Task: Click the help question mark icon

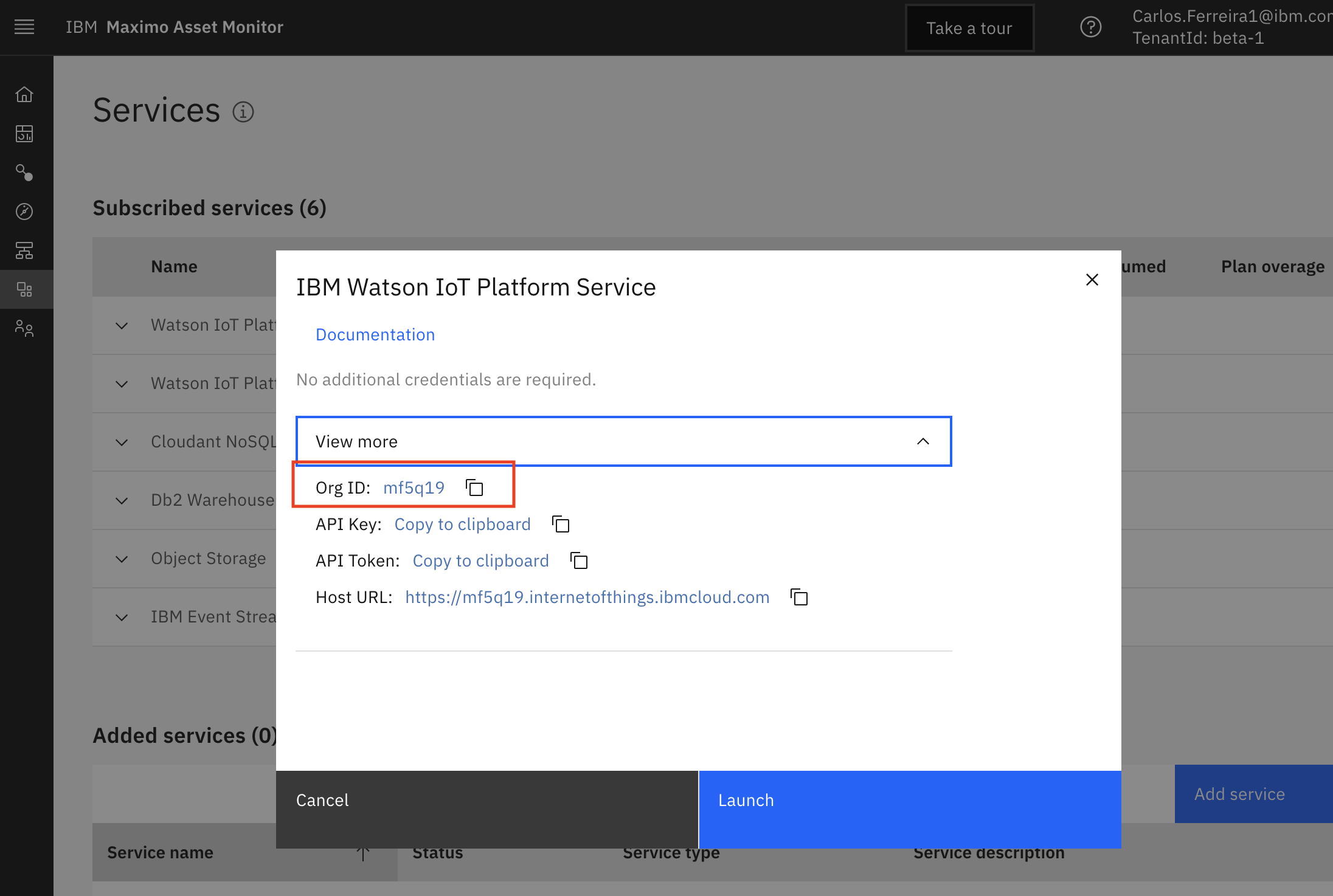Action: pos(1091,27)
